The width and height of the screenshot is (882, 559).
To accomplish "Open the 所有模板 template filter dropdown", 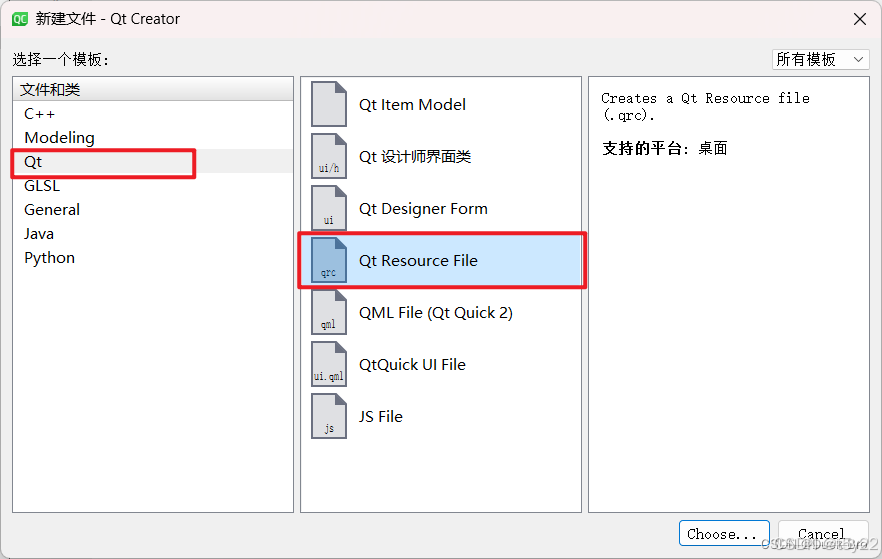I will pyautogui.click(x=821, y=59).
